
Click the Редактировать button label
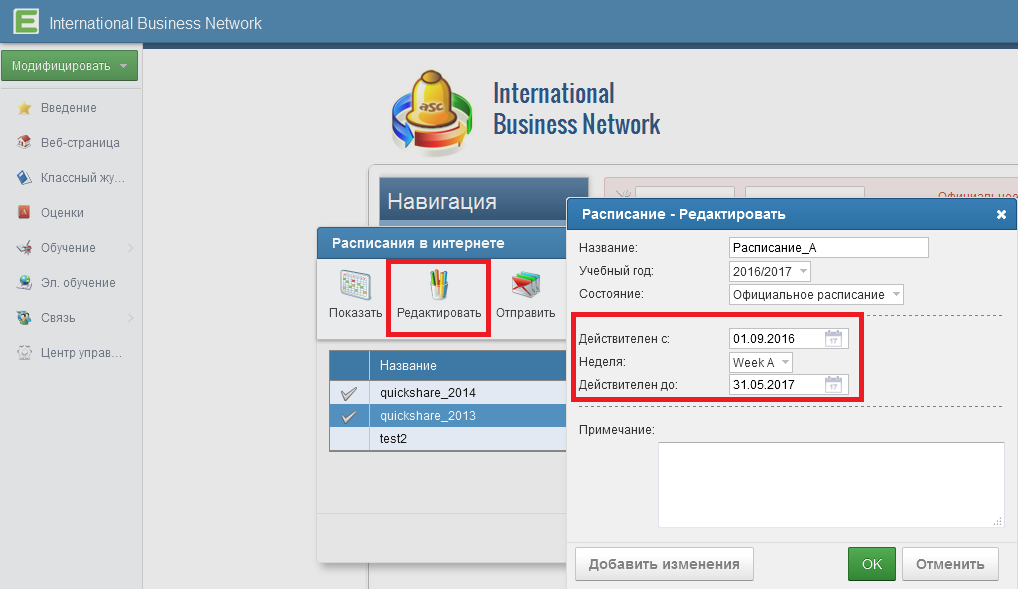click(439, 313)
